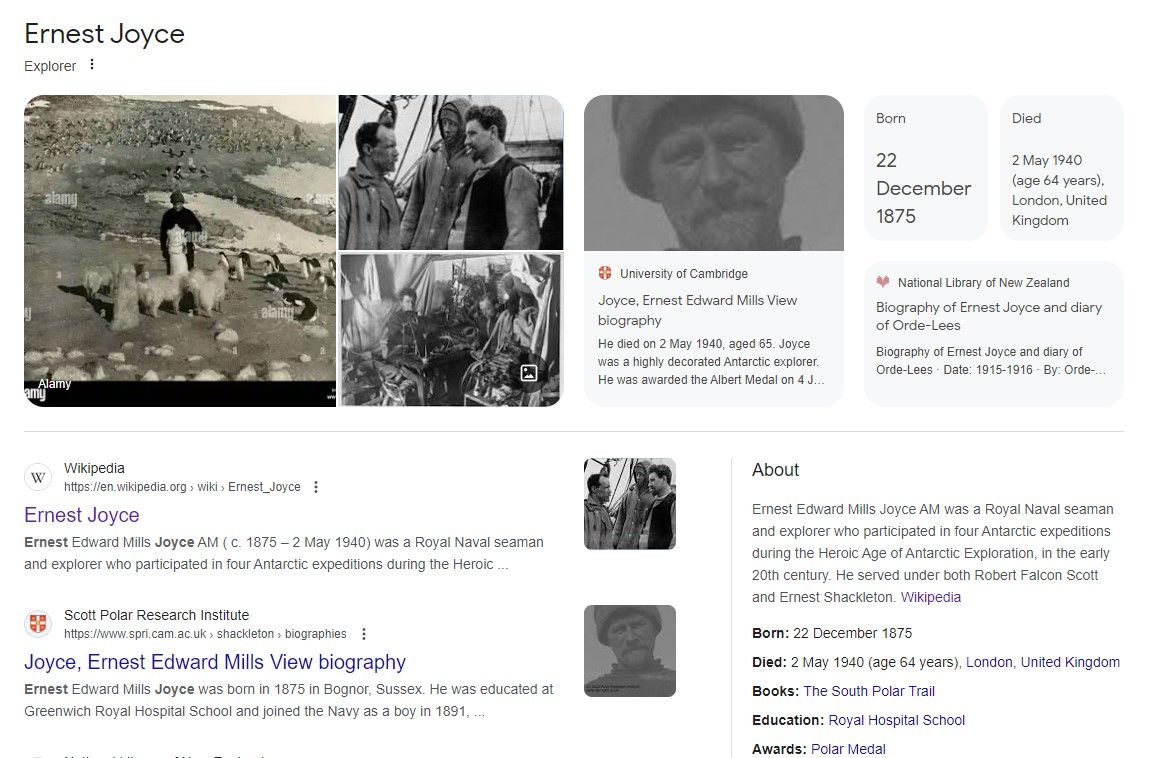This screenshot has height=758, width=1150.
Task: Open the Royal Hospital School link
Action: [896, 721]
